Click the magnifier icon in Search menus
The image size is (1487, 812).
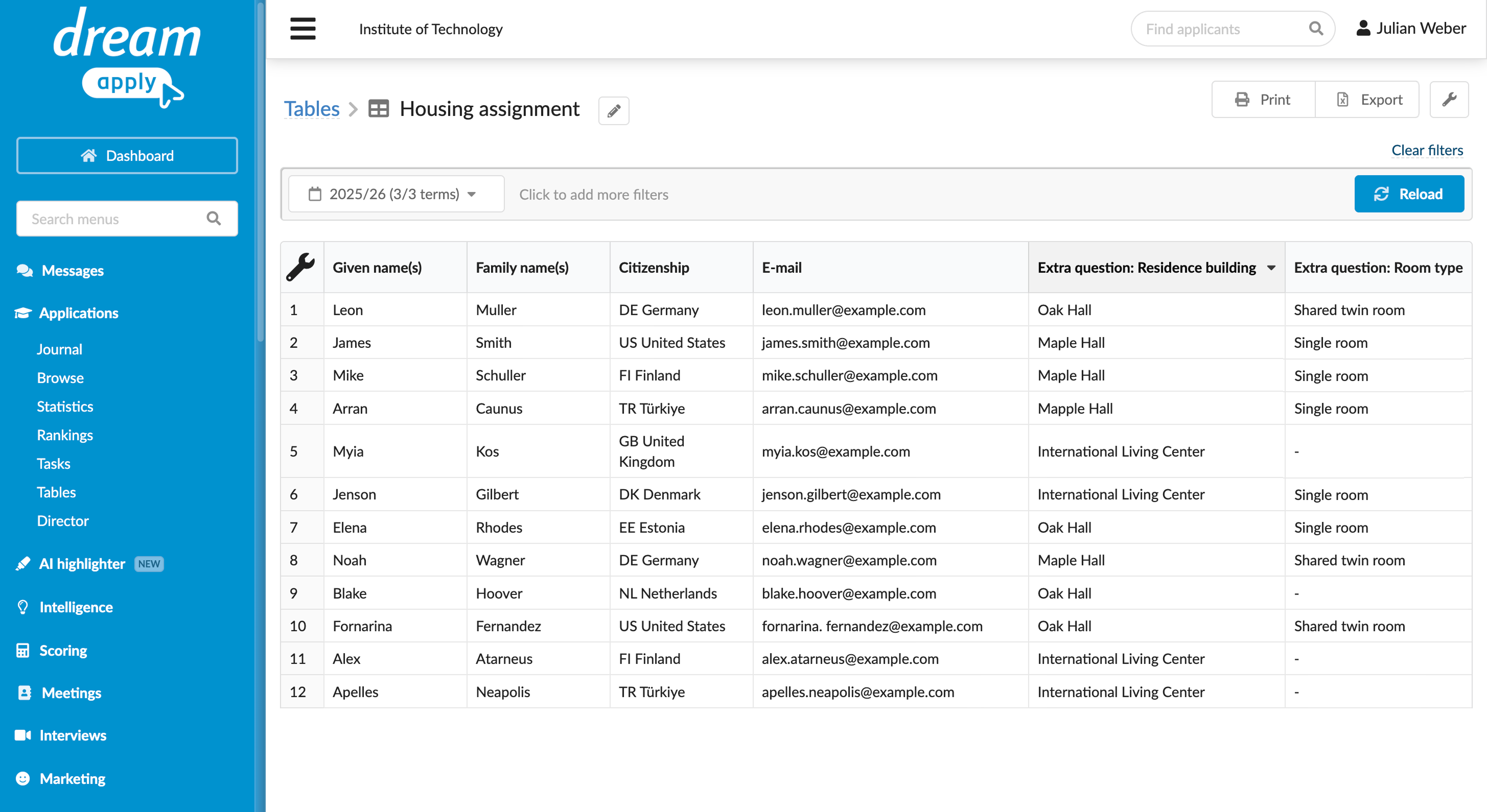coord(214,219)
